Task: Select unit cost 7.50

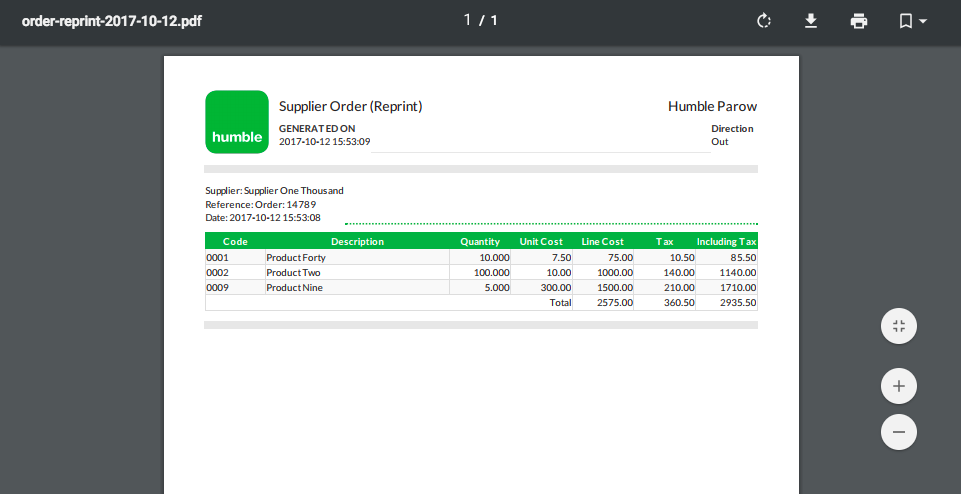Action: click(561, 257)
